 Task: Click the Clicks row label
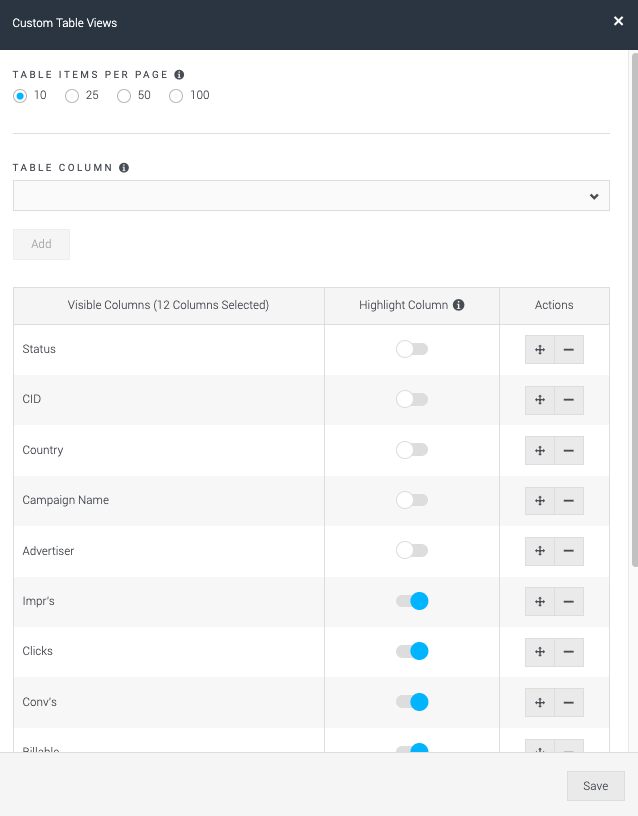37,651
